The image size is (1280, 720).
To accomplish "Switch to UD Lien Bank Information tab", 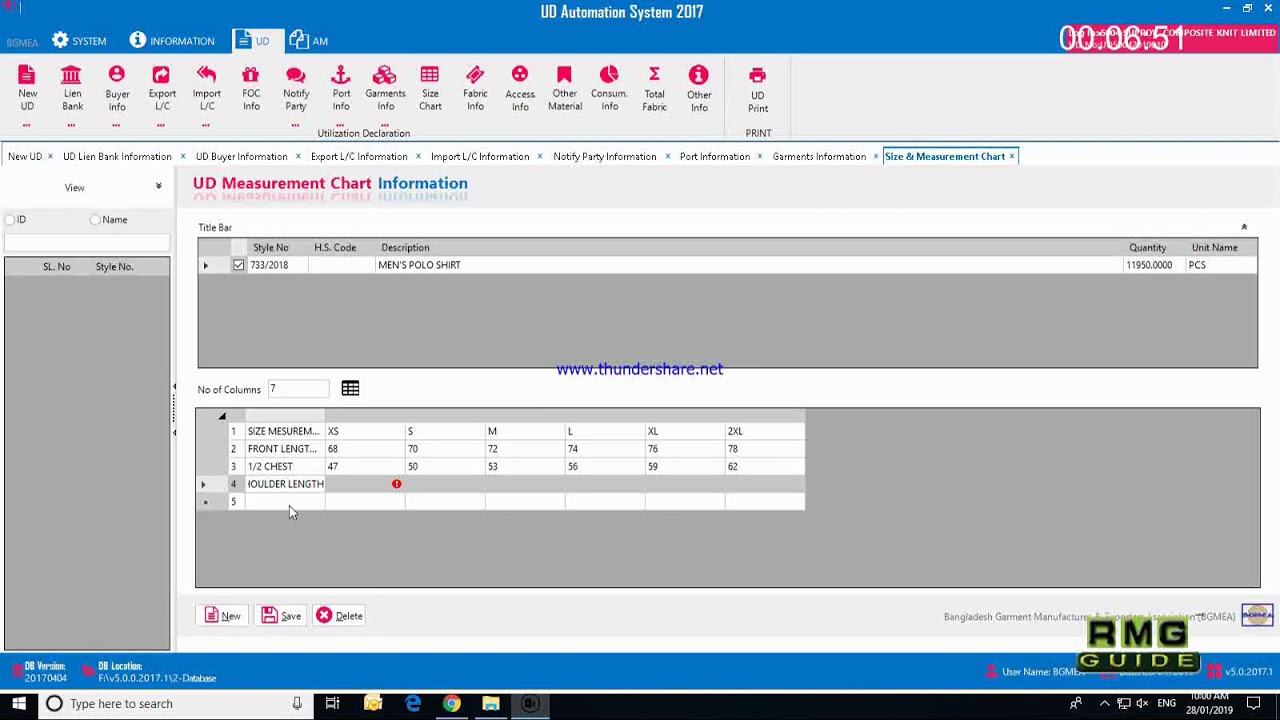I will [x=117, y=156].
